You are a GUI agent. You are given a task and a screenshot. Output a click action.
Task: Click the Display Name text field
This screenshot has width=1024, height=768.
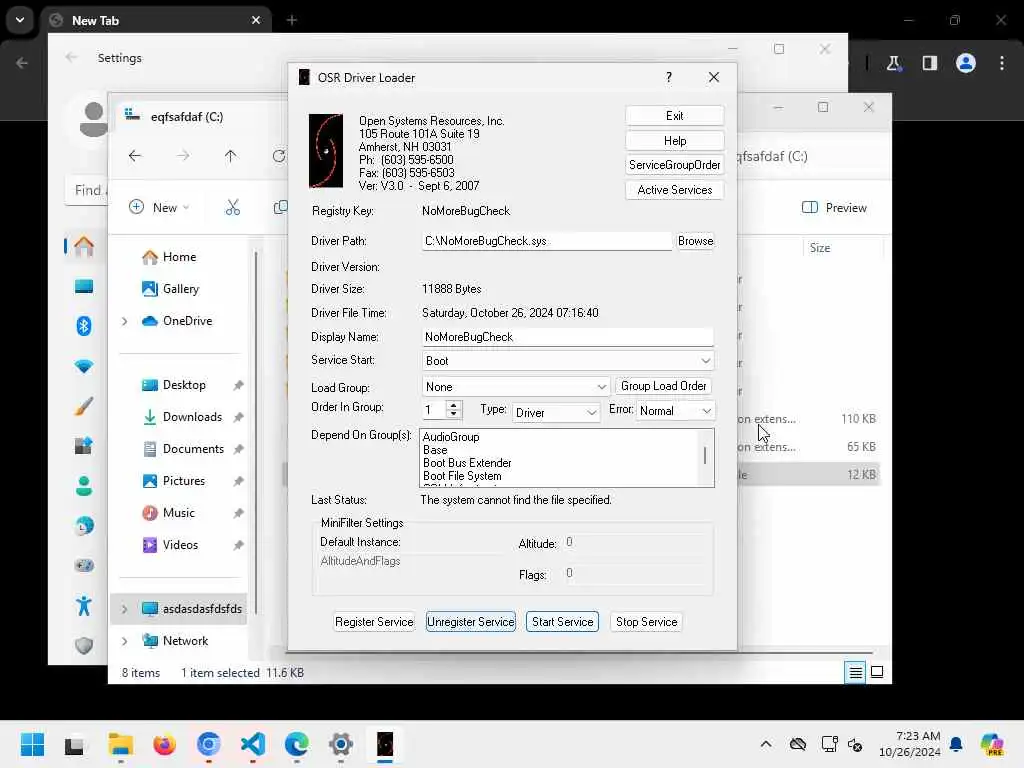tap(567, 337)
